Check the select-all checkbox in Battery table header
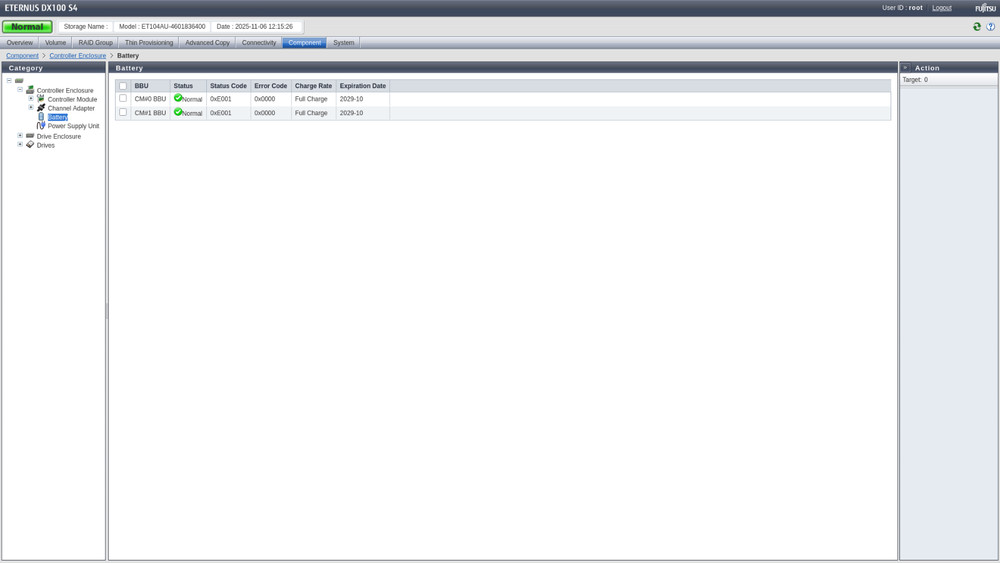Screen dimensions: 1000x563 (123, 86)
